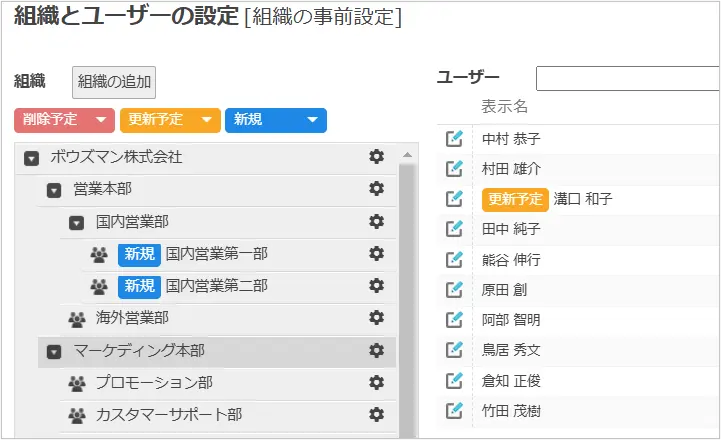The image size is (721, 440).
Task: Click the 組織の追加 button
Action: pos(114,82)
